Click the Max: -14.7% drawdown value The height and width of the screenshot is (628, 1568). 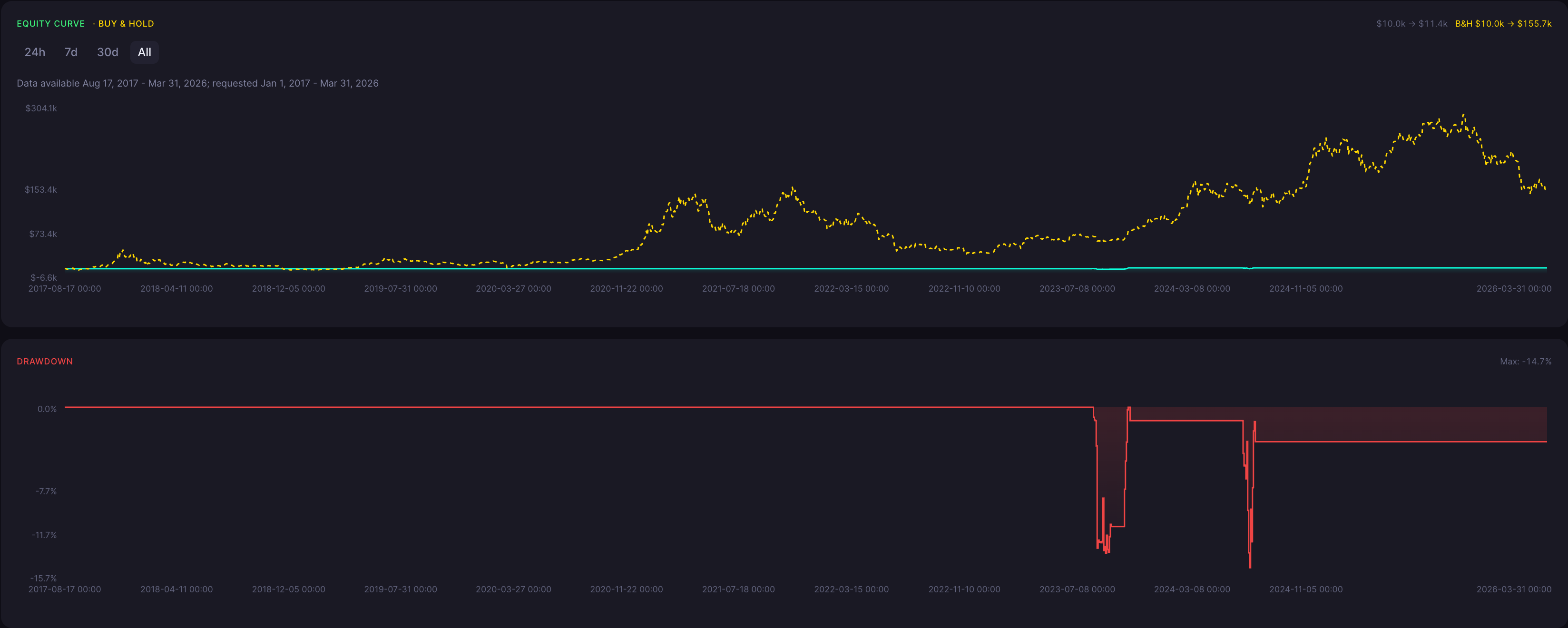pos(1525,362)
